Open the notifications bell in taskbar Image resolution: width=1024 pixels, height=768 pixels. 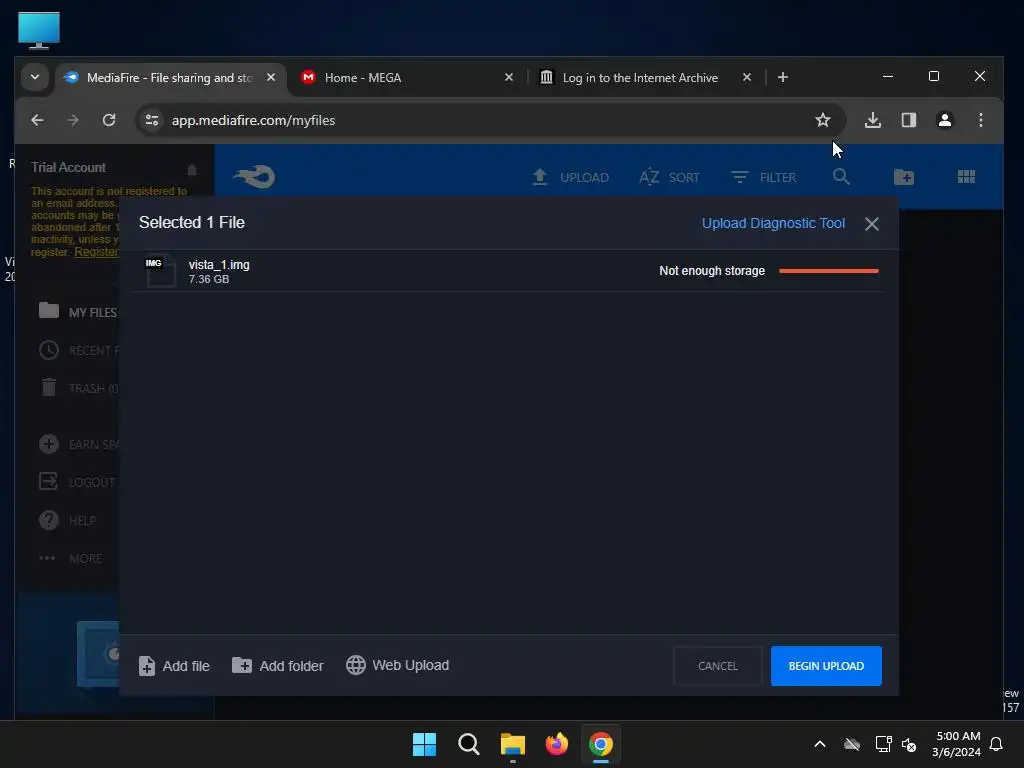click(997, 744)
